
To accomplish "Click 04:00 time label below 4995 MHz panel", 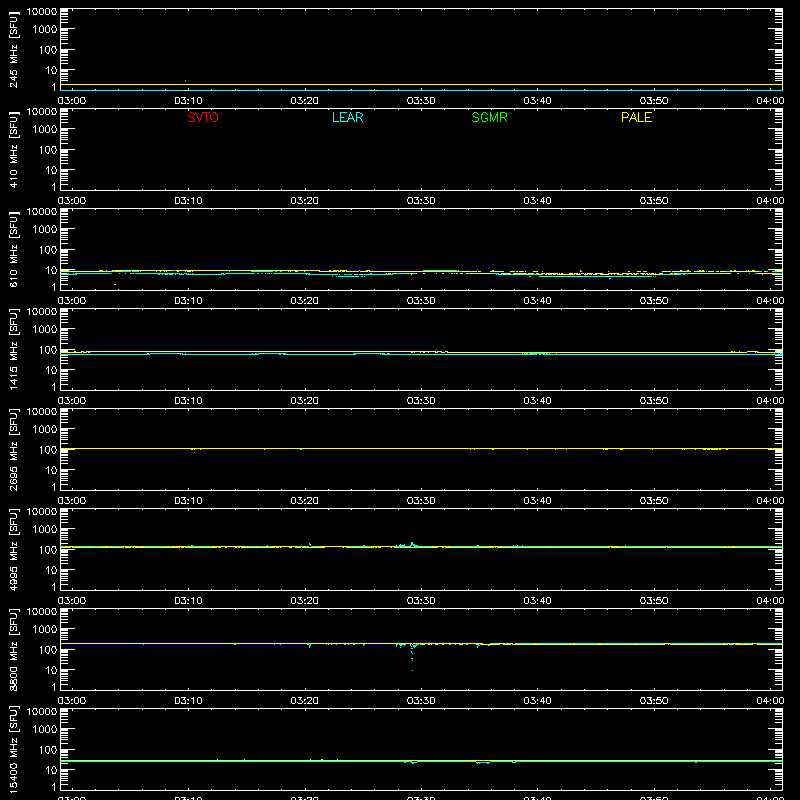I will click(770, 601).
